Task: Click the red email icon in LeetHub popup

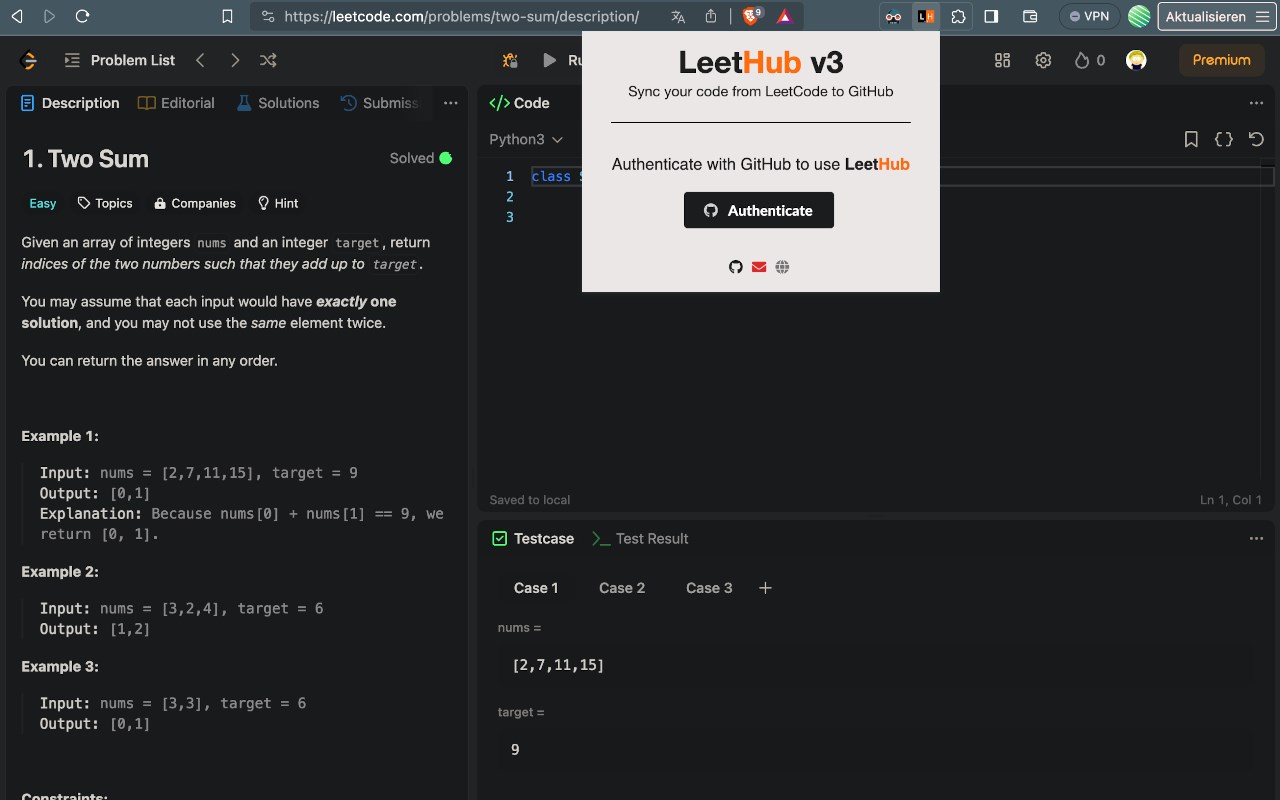Action: [759, 267]
